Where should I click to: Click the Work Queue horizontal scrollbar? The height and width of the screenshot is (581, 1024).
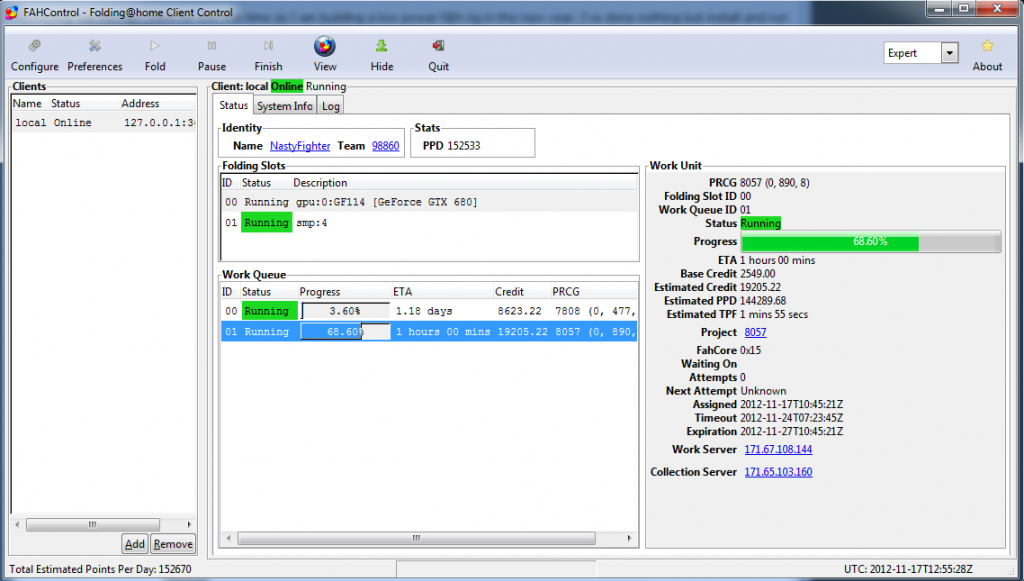[x=416, y=539]
